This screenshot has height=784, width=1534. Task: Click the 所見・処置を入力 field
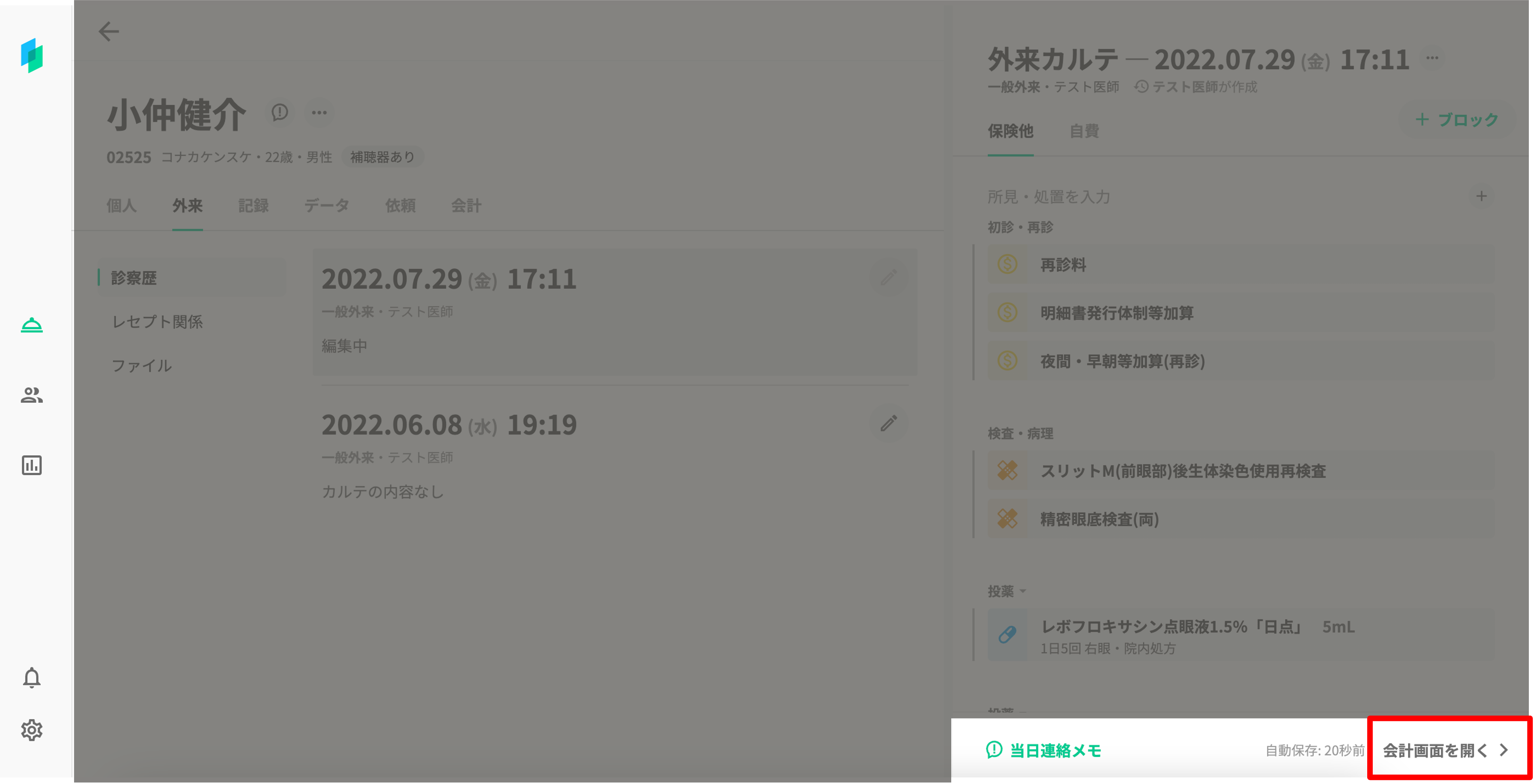[1048, 197]
